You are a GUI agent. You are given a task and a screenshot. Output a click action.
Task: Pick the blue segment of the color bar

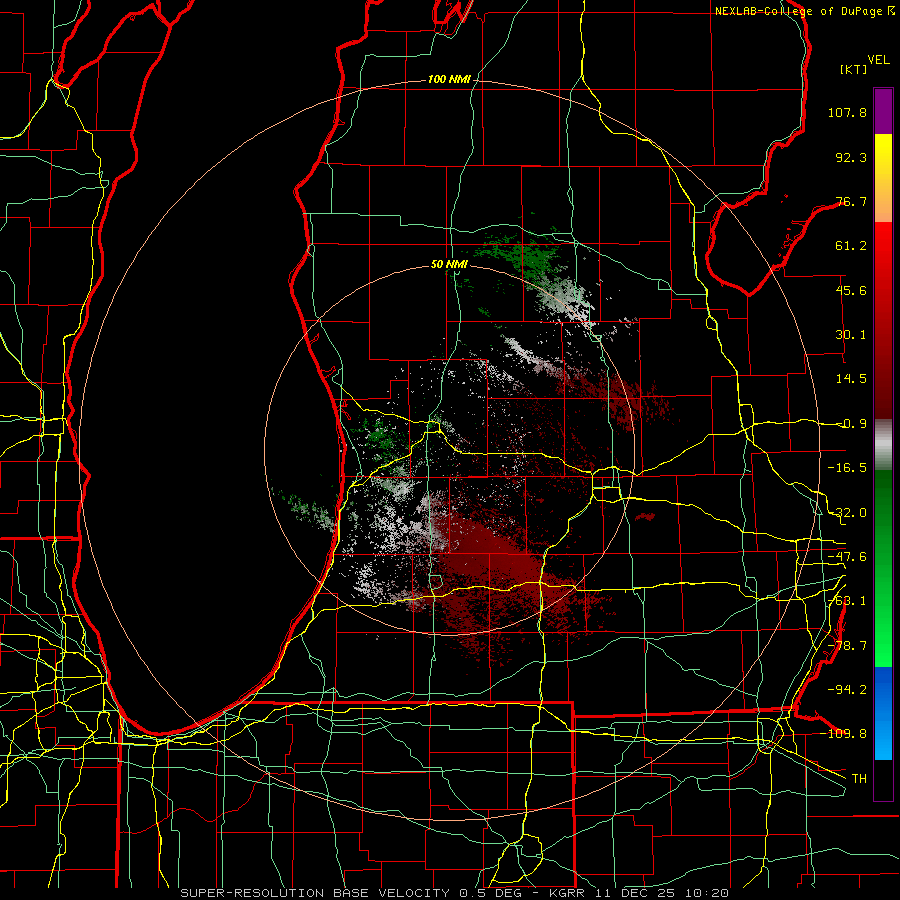click(883, 713)
